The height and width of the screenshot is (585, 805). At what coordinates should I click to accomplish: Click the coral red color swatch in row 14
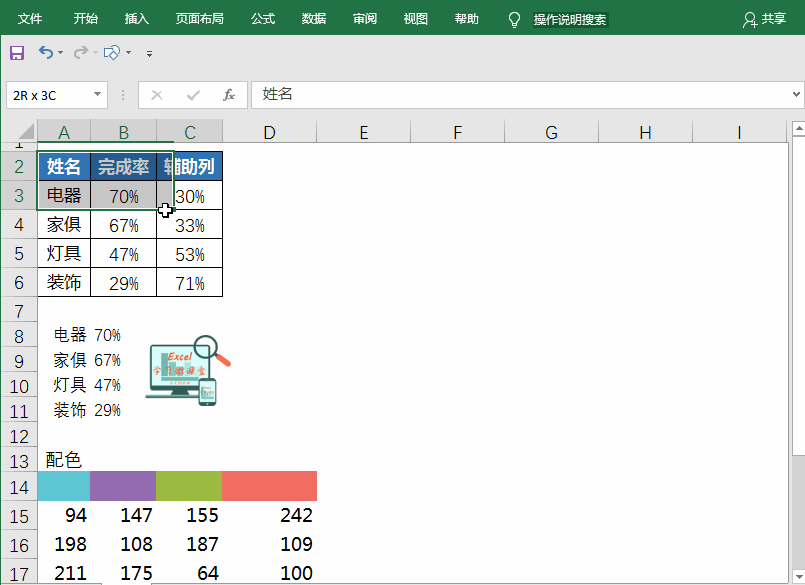pos(270,486)
